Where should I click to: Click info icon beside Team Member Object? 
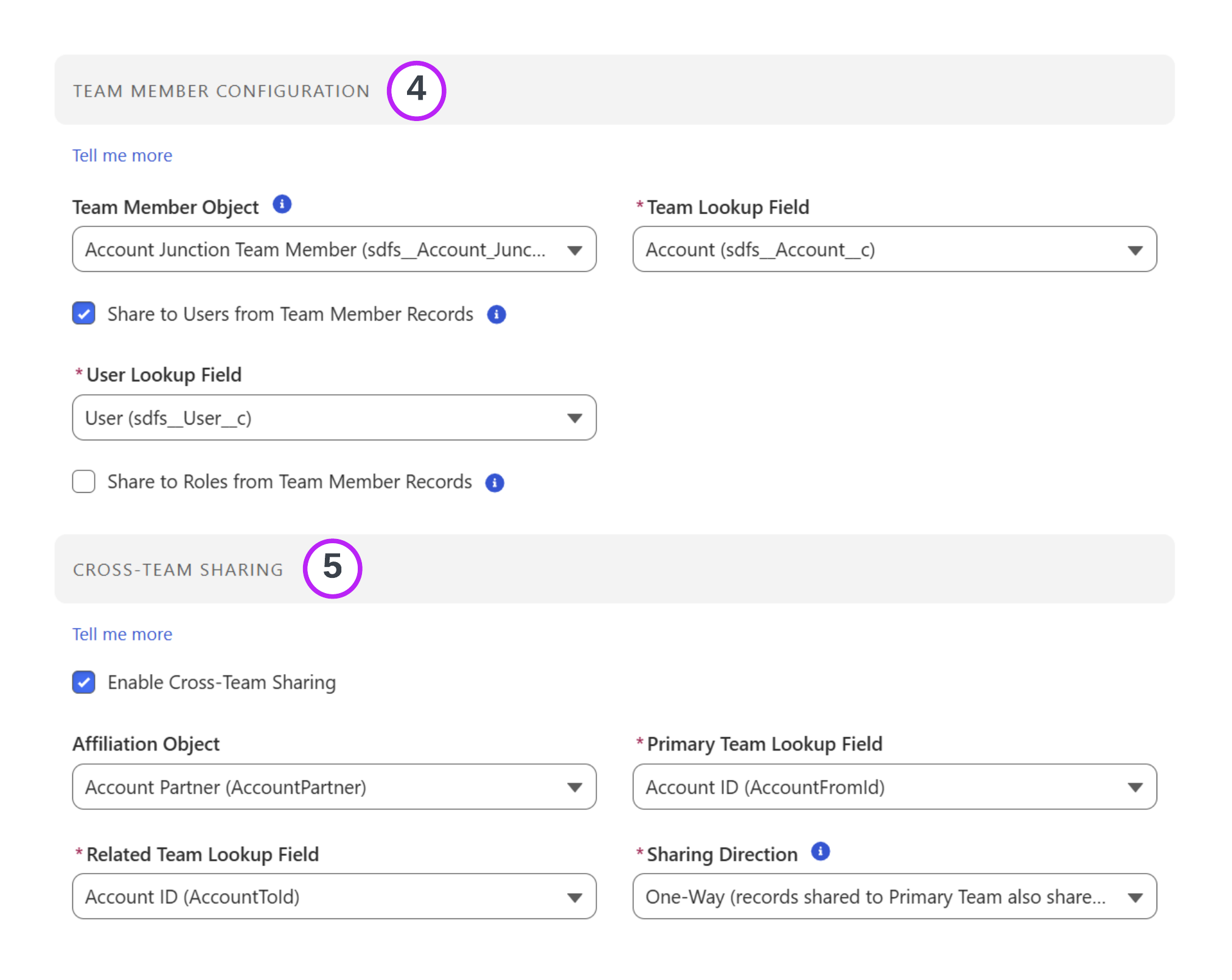282,204
